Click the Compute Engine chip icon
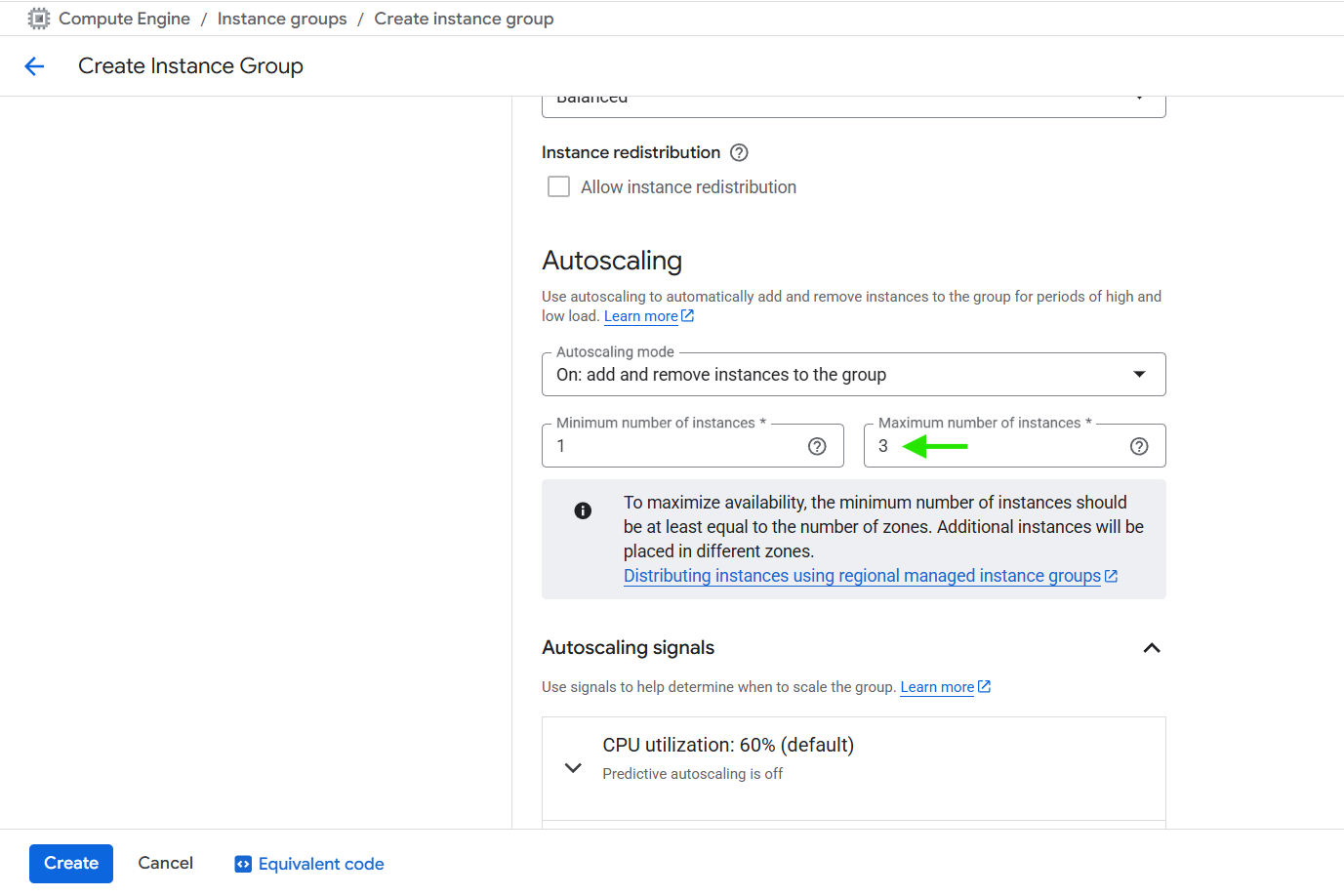Screen dimensions: 1344x896 (x=38, y=19)
